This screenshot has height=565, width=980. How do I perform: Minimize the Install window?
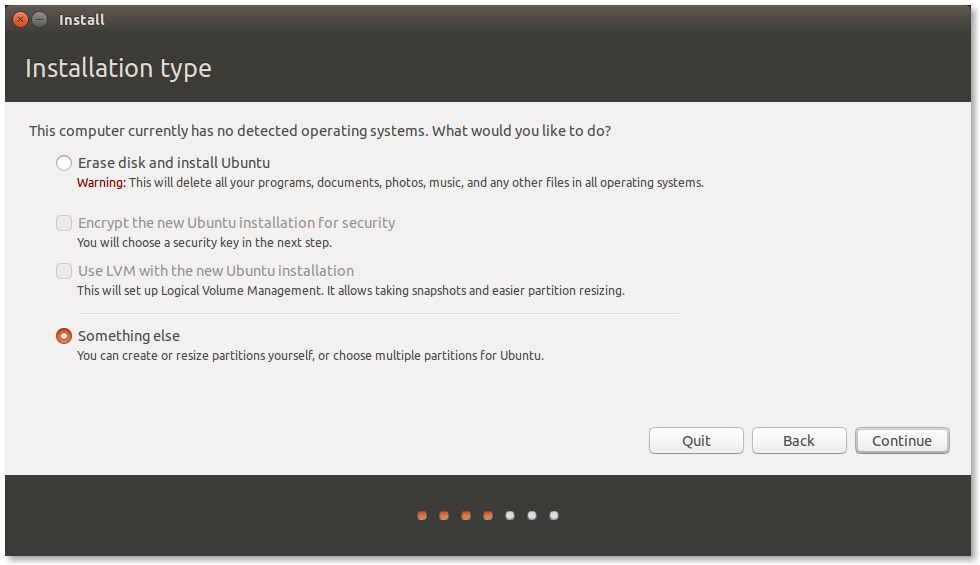[39, 20]
